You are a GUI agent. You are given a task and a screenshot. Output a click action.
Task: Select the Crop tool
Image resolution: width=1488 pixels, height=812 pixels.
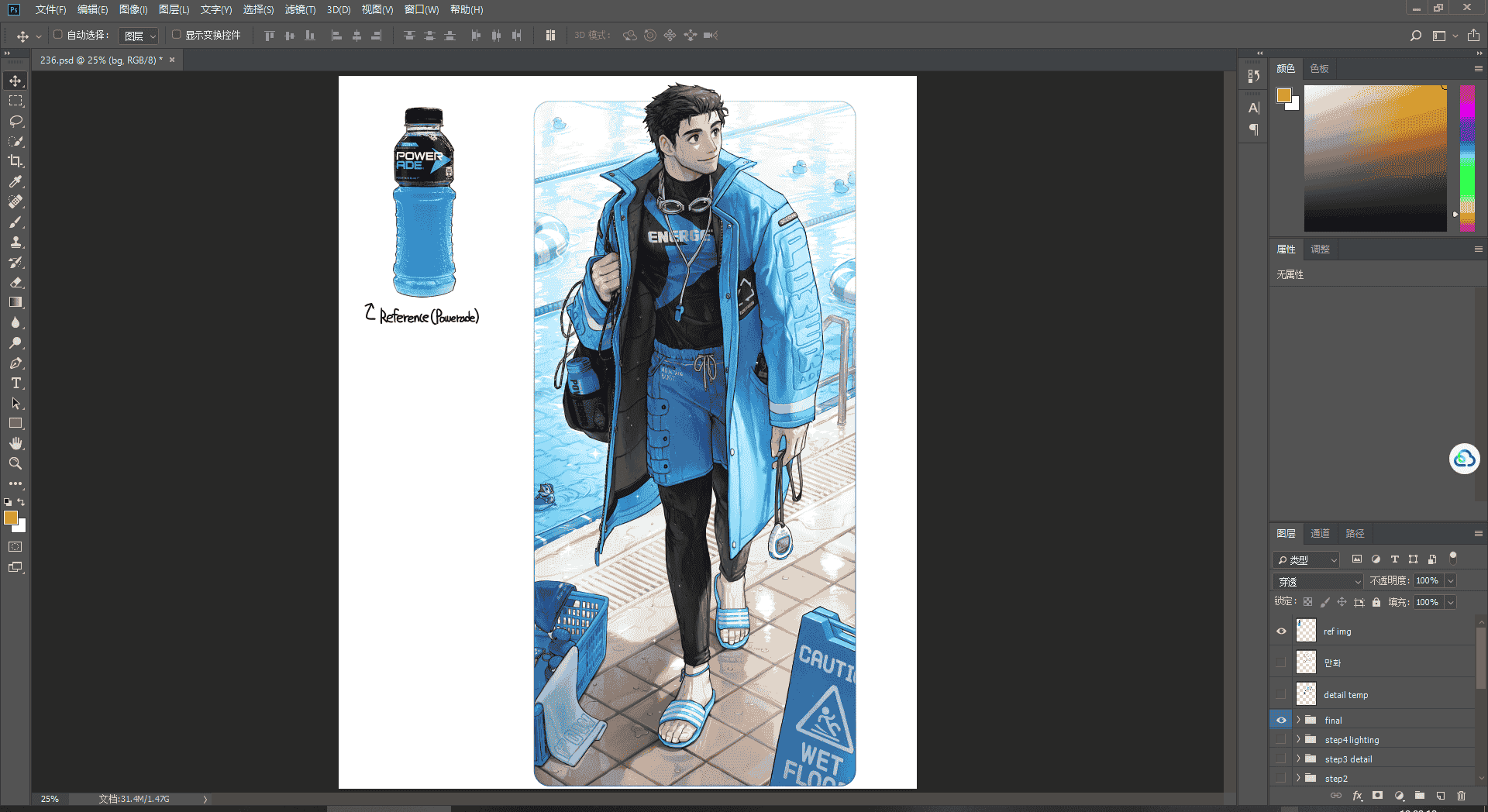(x=15, y=161)
